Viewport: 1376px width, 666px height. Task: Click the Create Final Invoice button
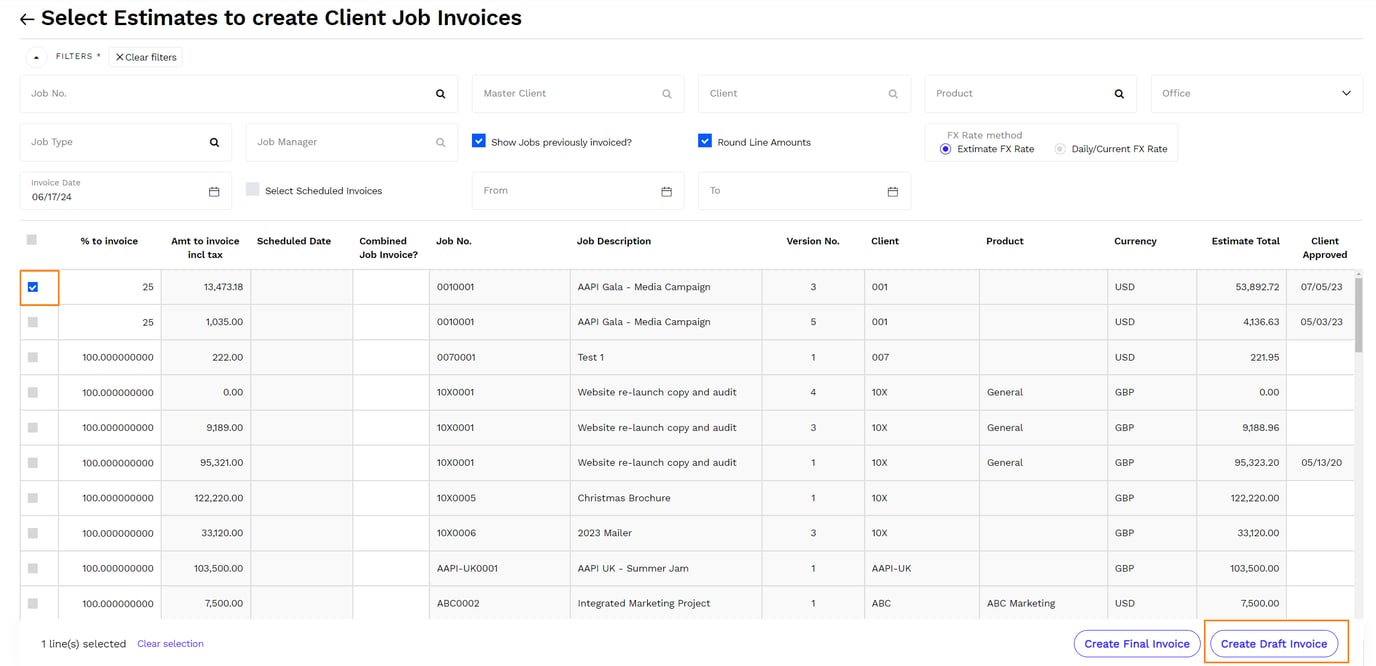[x=1137, y=644]
